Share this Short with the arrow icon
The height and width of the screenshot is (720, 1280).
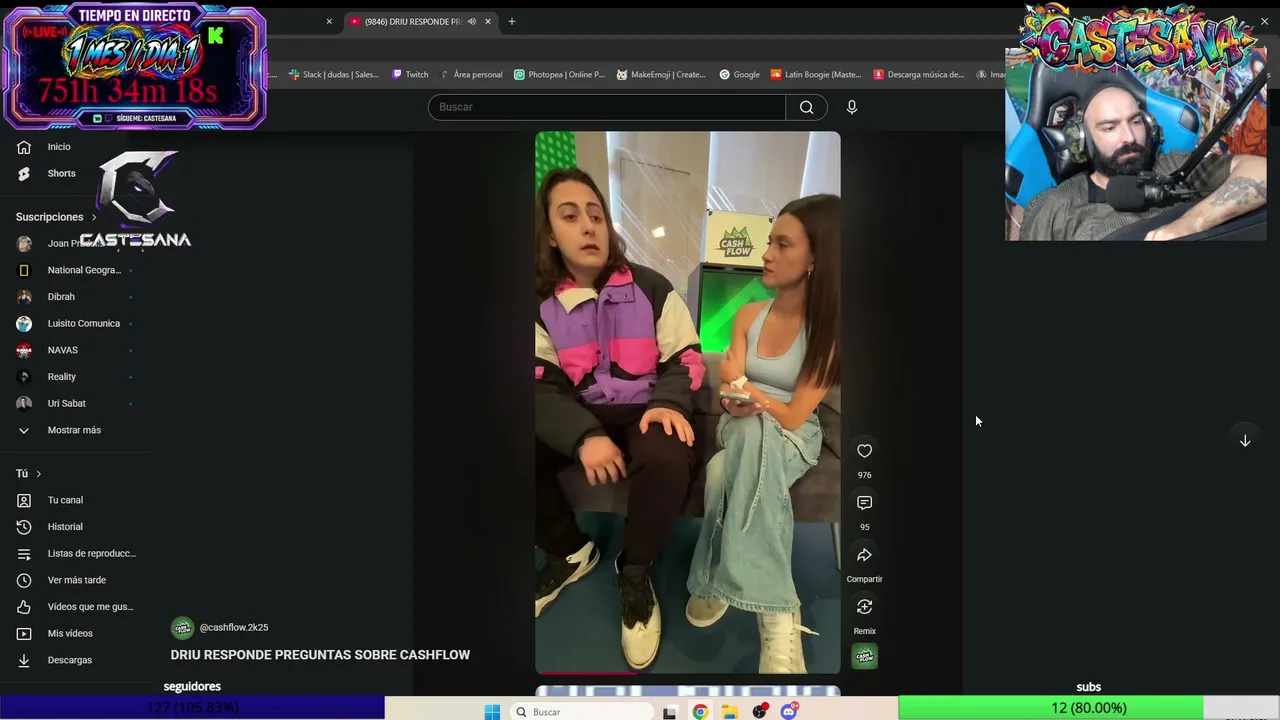(x=864, y=555)
